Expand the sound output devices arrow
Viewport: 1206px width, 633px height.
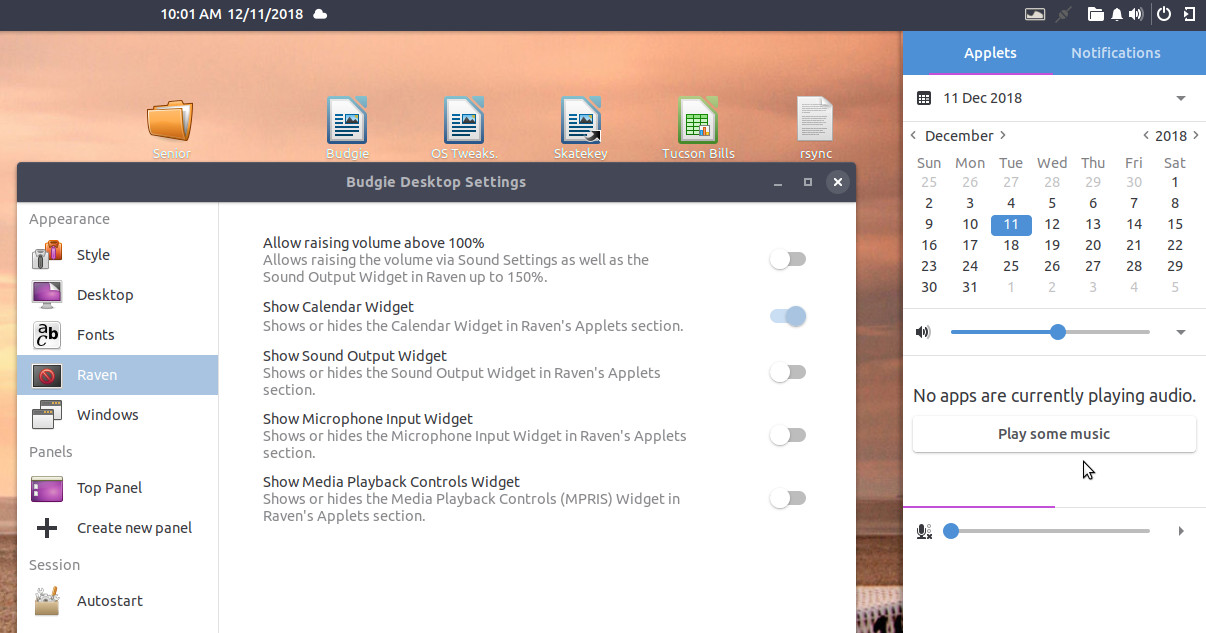(1180, 332)
